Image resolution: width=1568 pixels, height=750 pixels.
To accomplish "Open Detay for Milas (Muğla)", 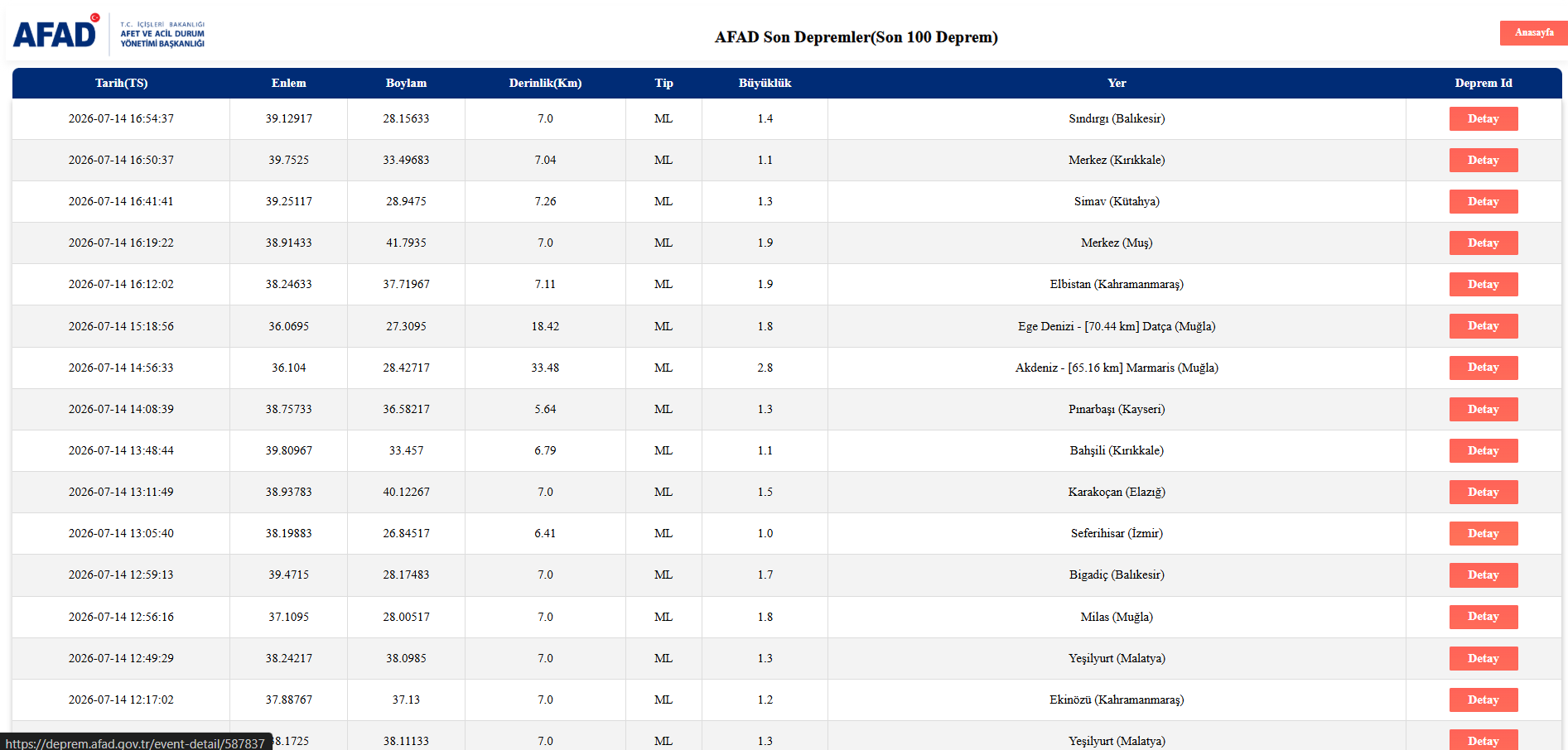I will [1483, 616].
